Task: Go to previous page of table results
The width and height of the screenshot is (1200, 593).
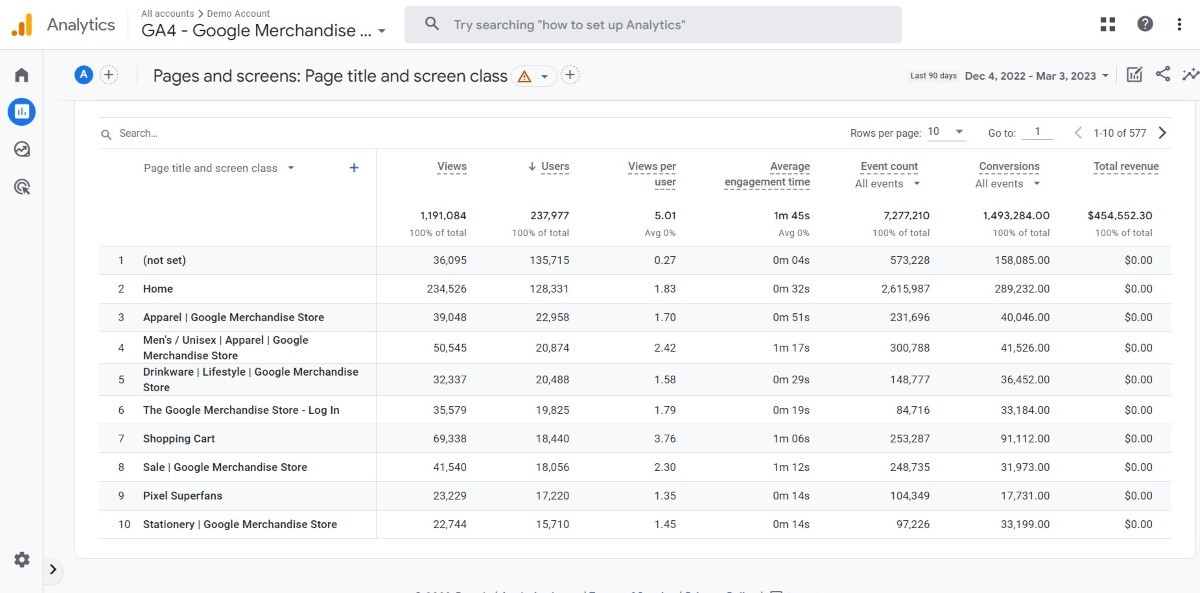Action: click(1078, 133)
